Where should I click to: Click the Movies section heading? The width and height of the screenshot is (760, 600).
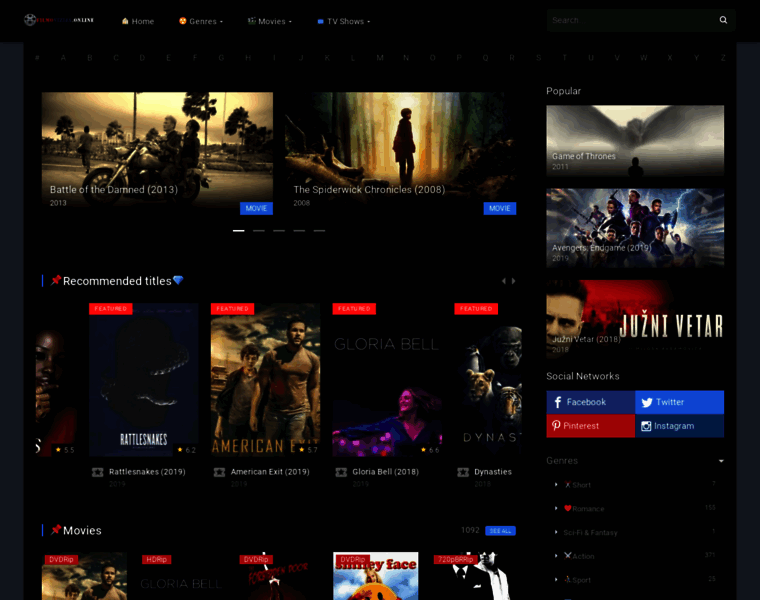pyautogui.click(x=82, y=530)
